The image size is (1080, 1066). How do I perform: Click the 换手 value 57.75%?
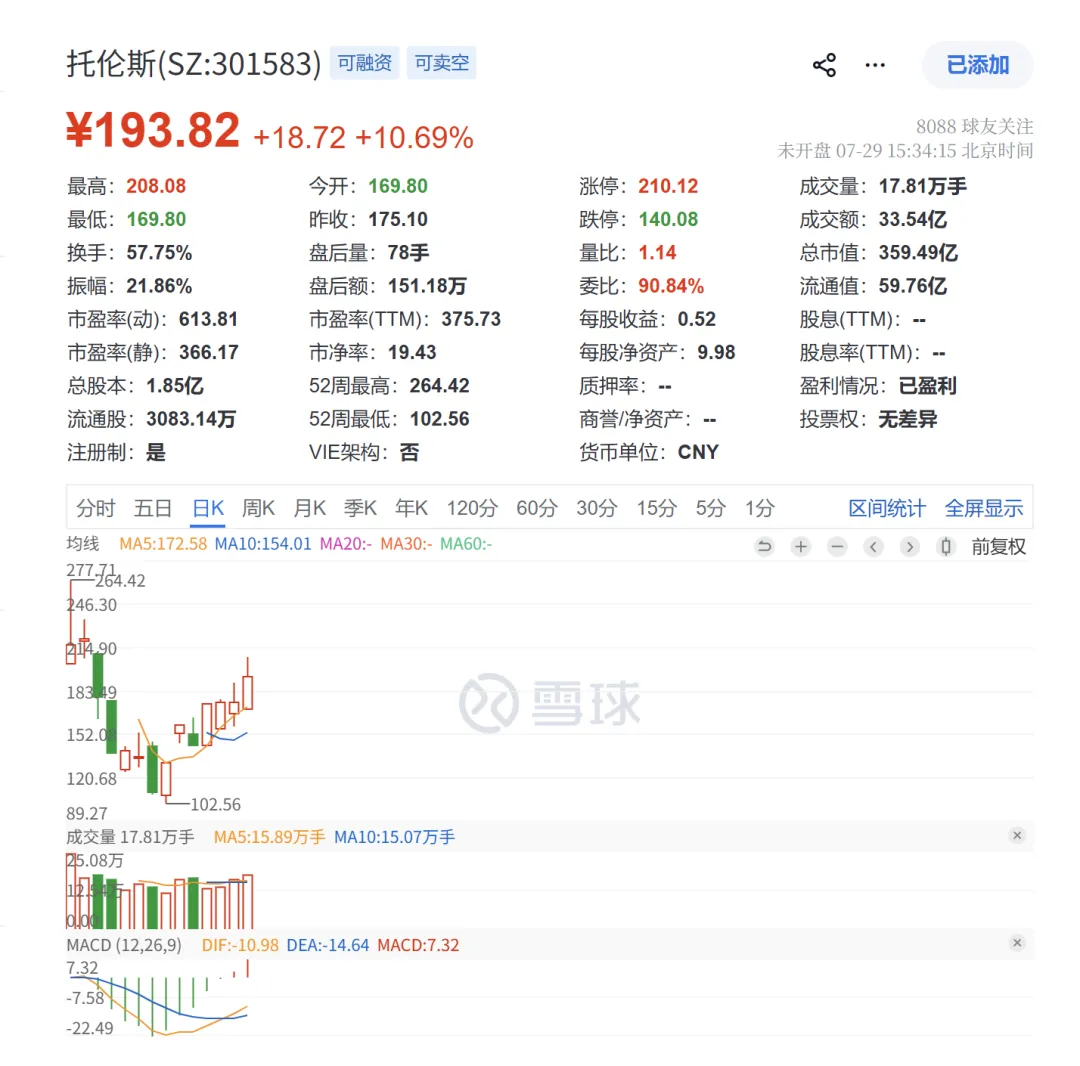[x=159, y=253]
